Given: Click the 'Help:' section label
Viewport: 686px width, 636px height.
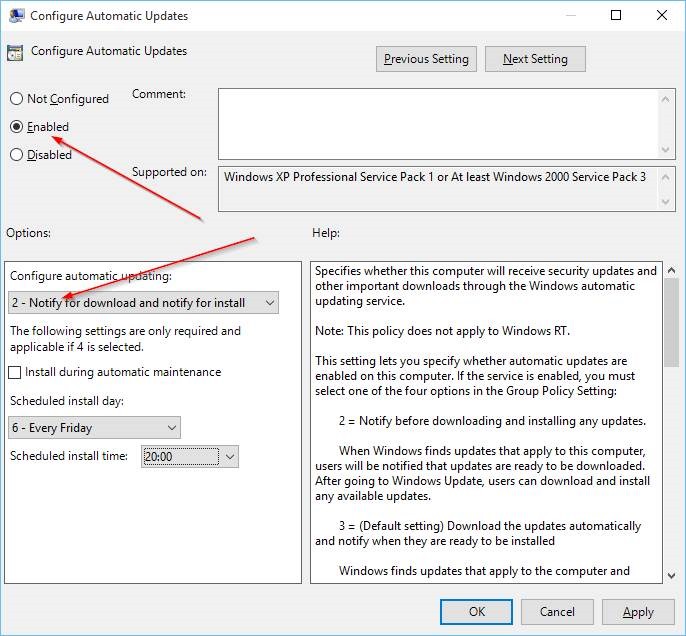Looking at the screenshot, I should pyautogui.click(x=326, y=233).
